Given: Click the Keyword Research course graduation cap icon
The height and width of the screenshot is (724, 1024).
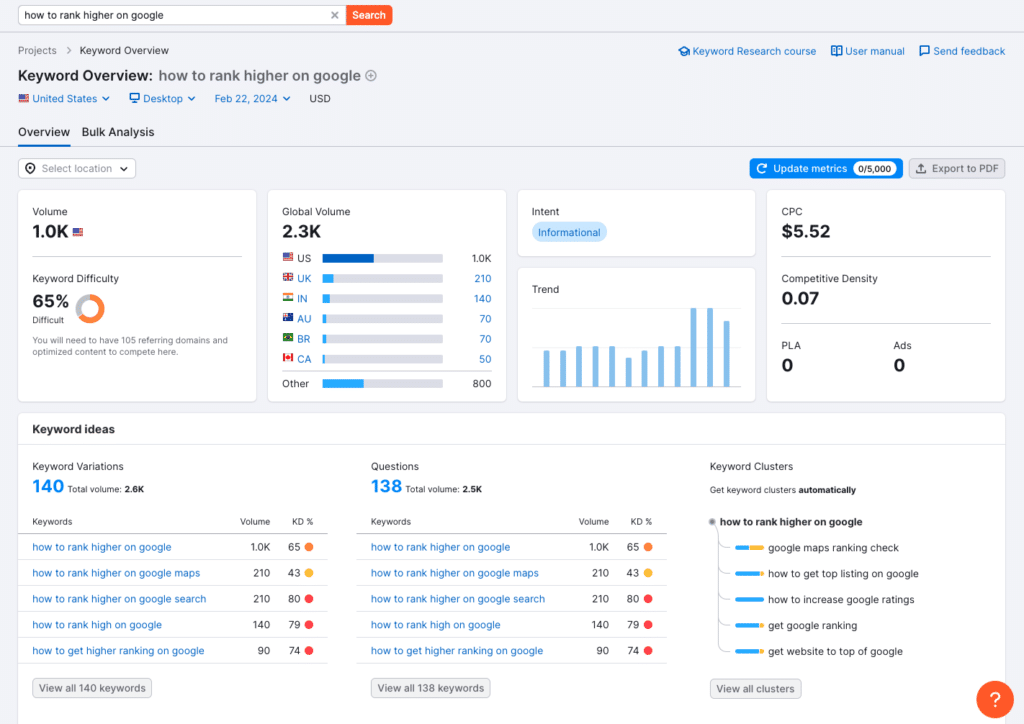Looking at the screenshot, I should tap(684, 51).
